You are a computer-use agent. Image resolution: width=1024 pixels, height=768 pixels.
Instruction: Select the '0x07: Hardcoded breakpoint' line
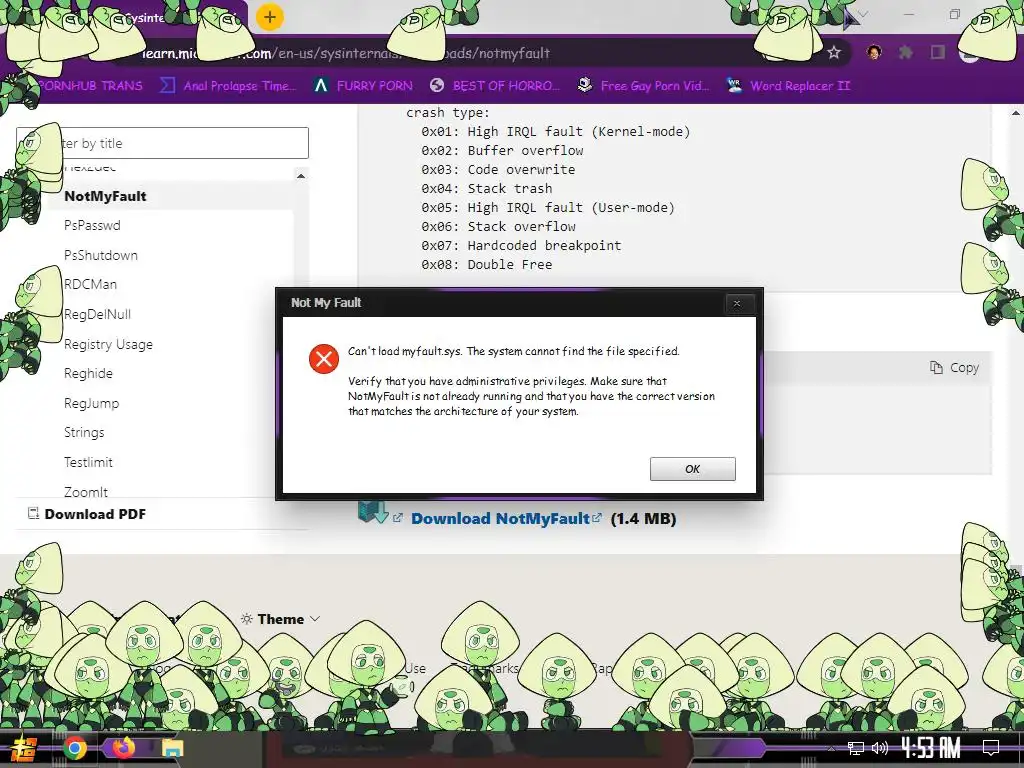(521, 245)
